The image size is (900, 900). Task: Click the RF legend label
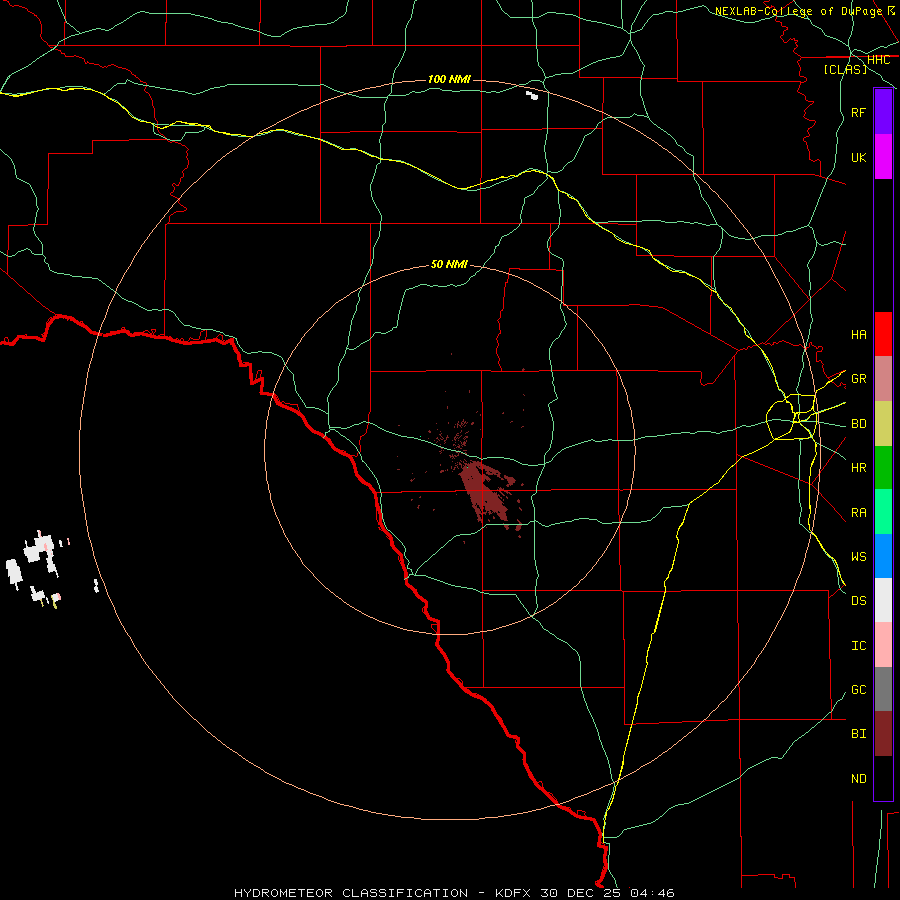[x=858, y=112]
